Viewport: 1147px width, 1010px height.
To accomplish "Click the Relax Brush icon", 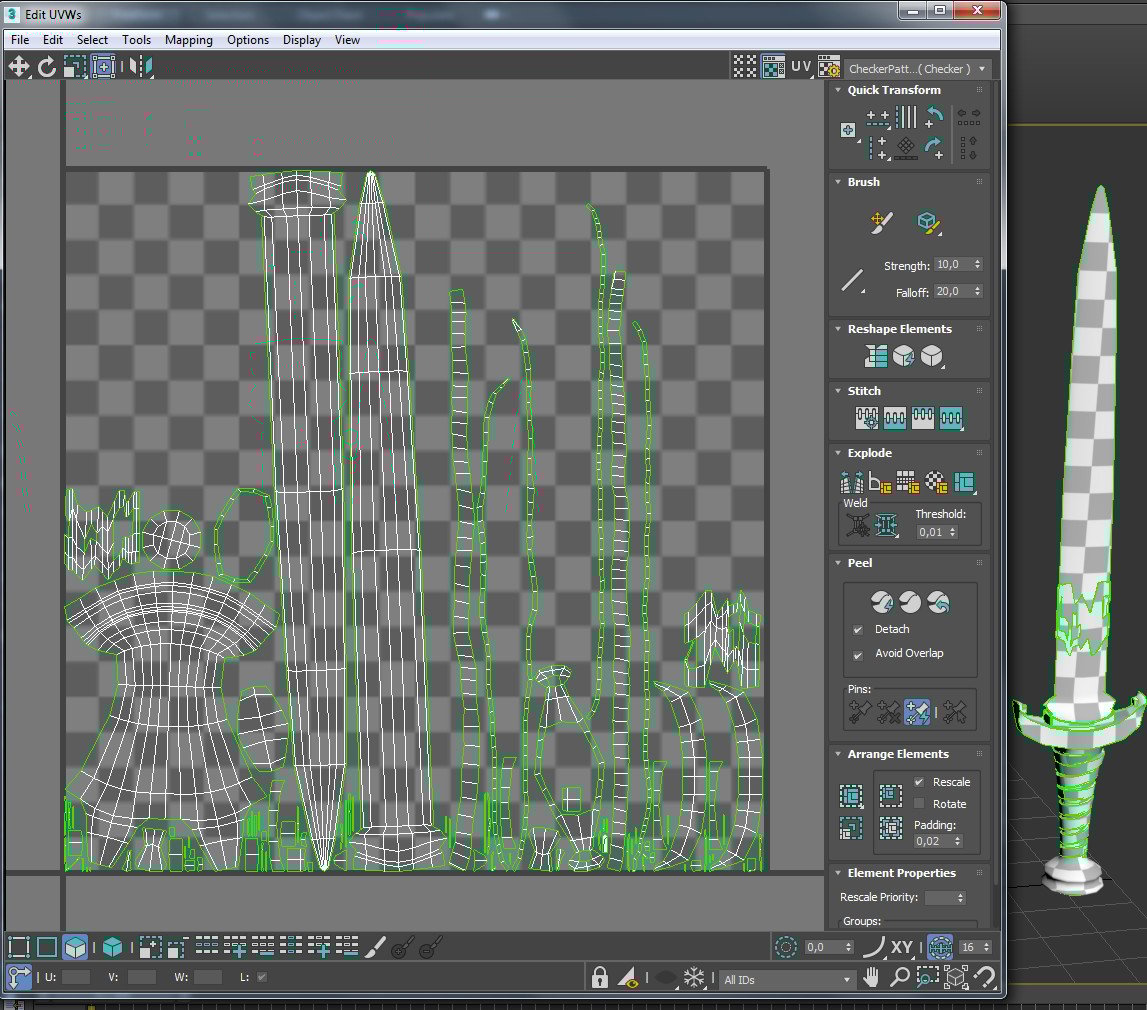I will pos(928,222).
